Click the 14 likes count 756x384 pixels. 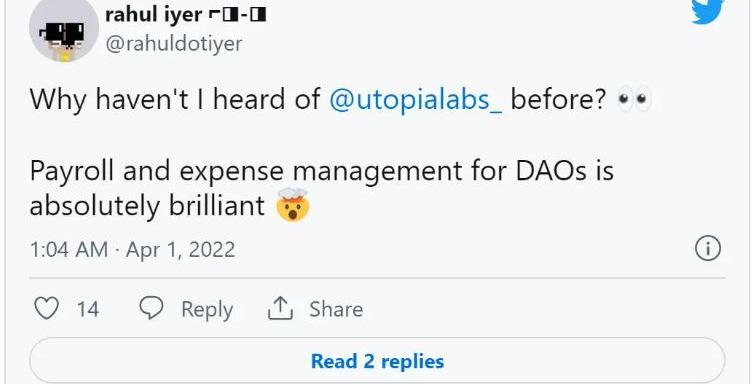[88, 309]
